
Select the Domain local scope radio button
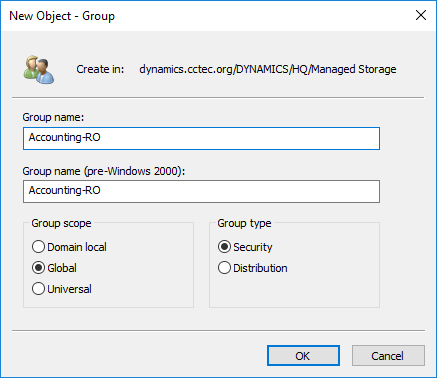(x=38, y=247)
